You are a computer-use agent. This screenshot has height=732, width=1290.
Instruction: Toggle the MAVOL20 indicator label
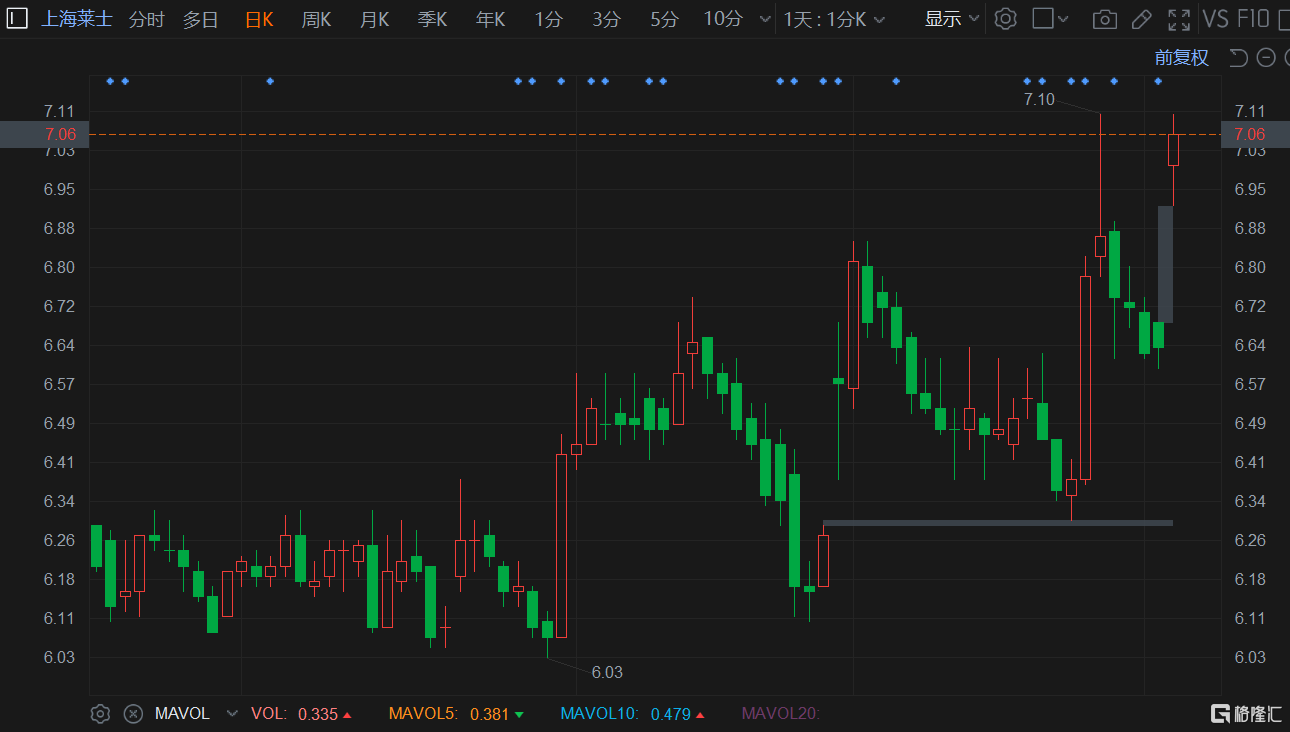pos(781,713)
